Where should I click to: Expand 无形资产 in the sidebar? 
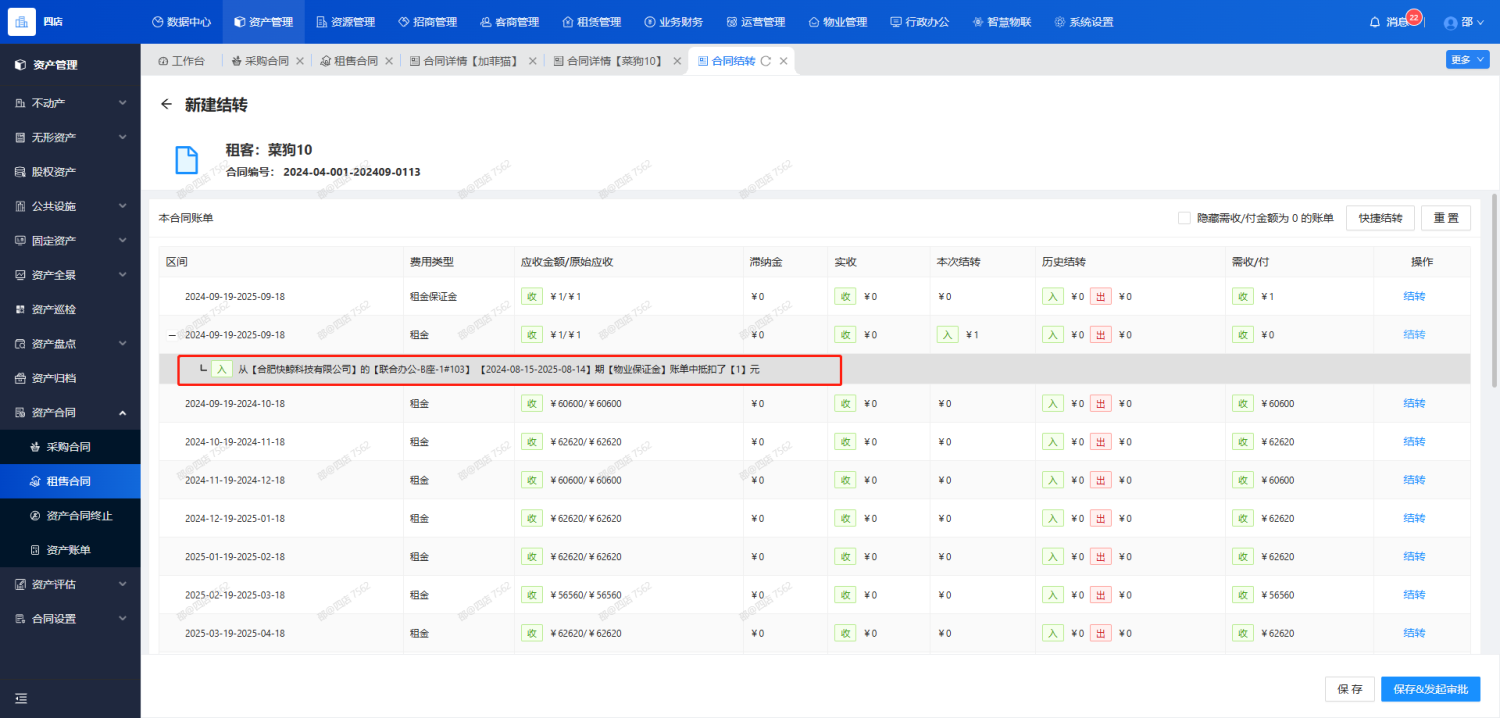click(70, 137)
